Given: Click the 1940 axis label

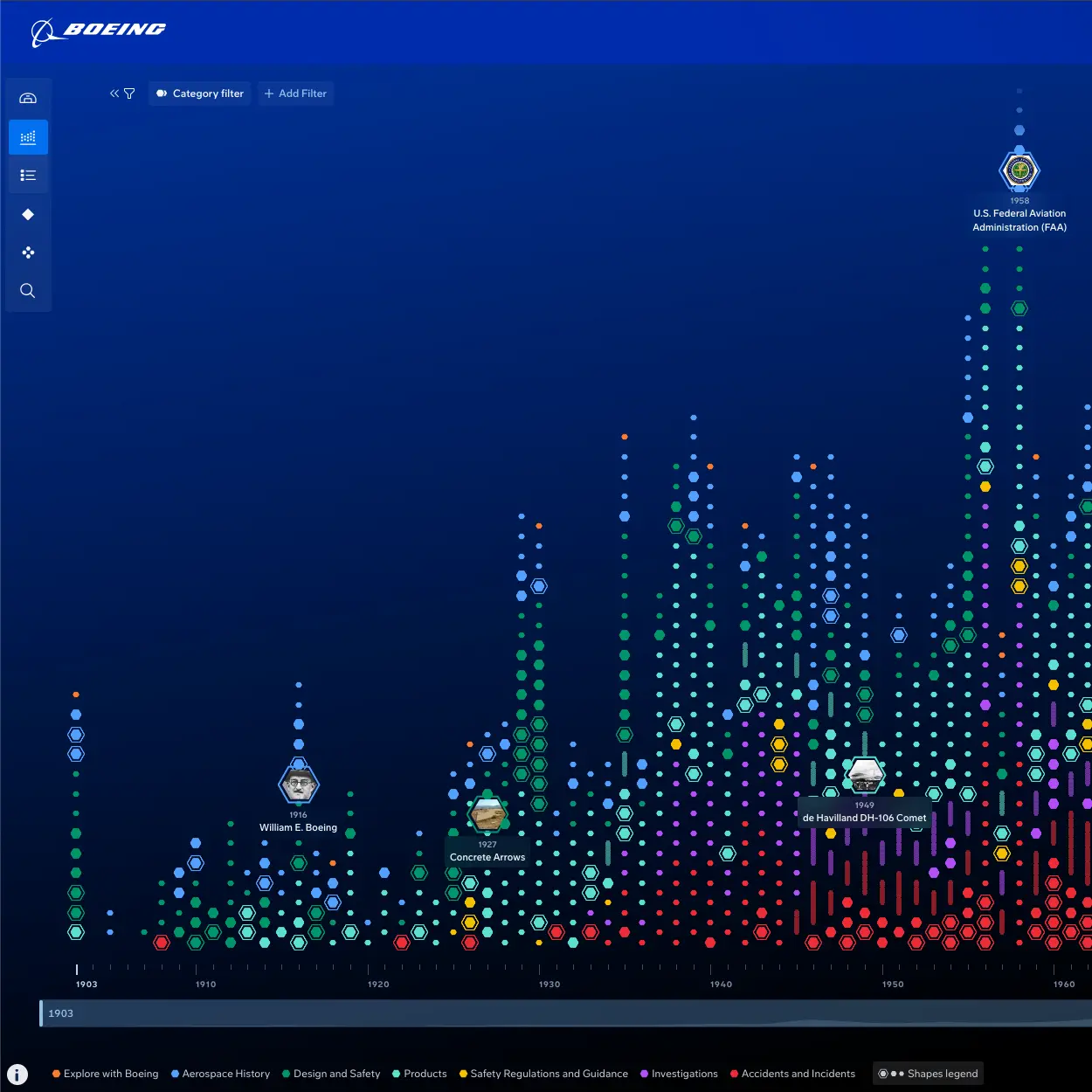Looking at the screenshot, I should (x=721, y=985).
